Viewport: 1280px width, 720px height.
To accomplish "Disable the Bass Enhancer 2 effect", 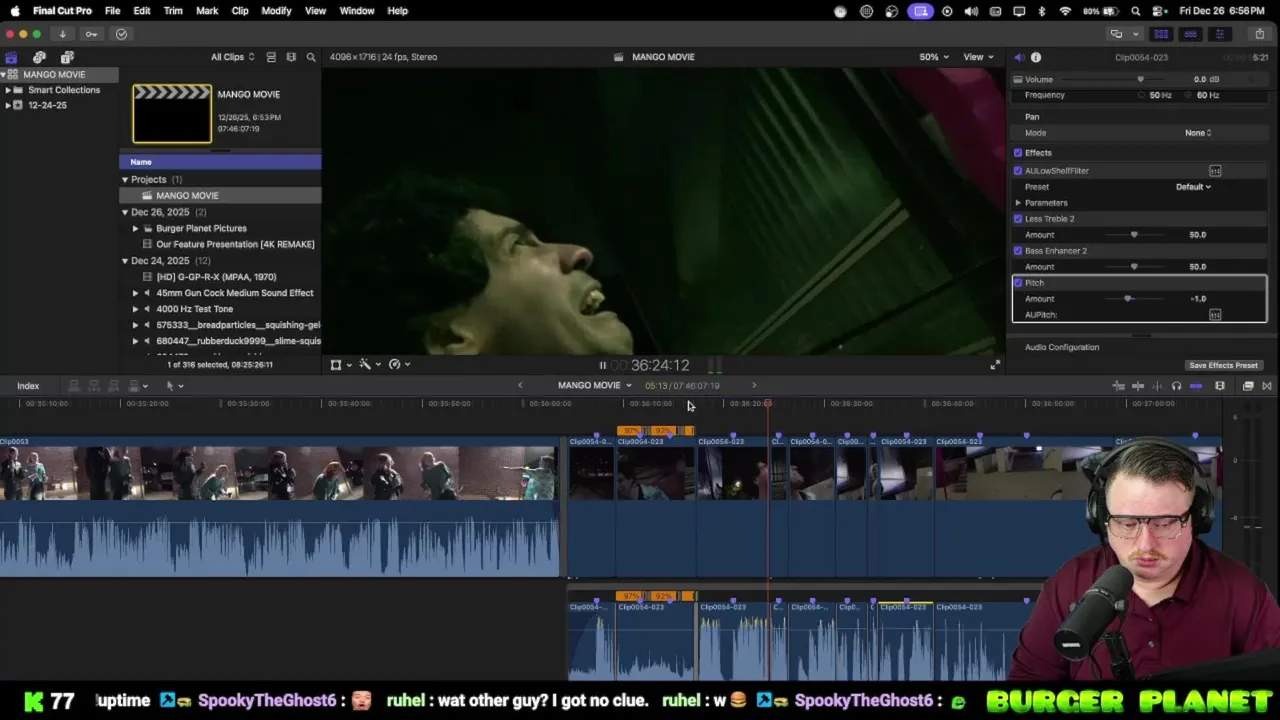I will pos(1018,251).
